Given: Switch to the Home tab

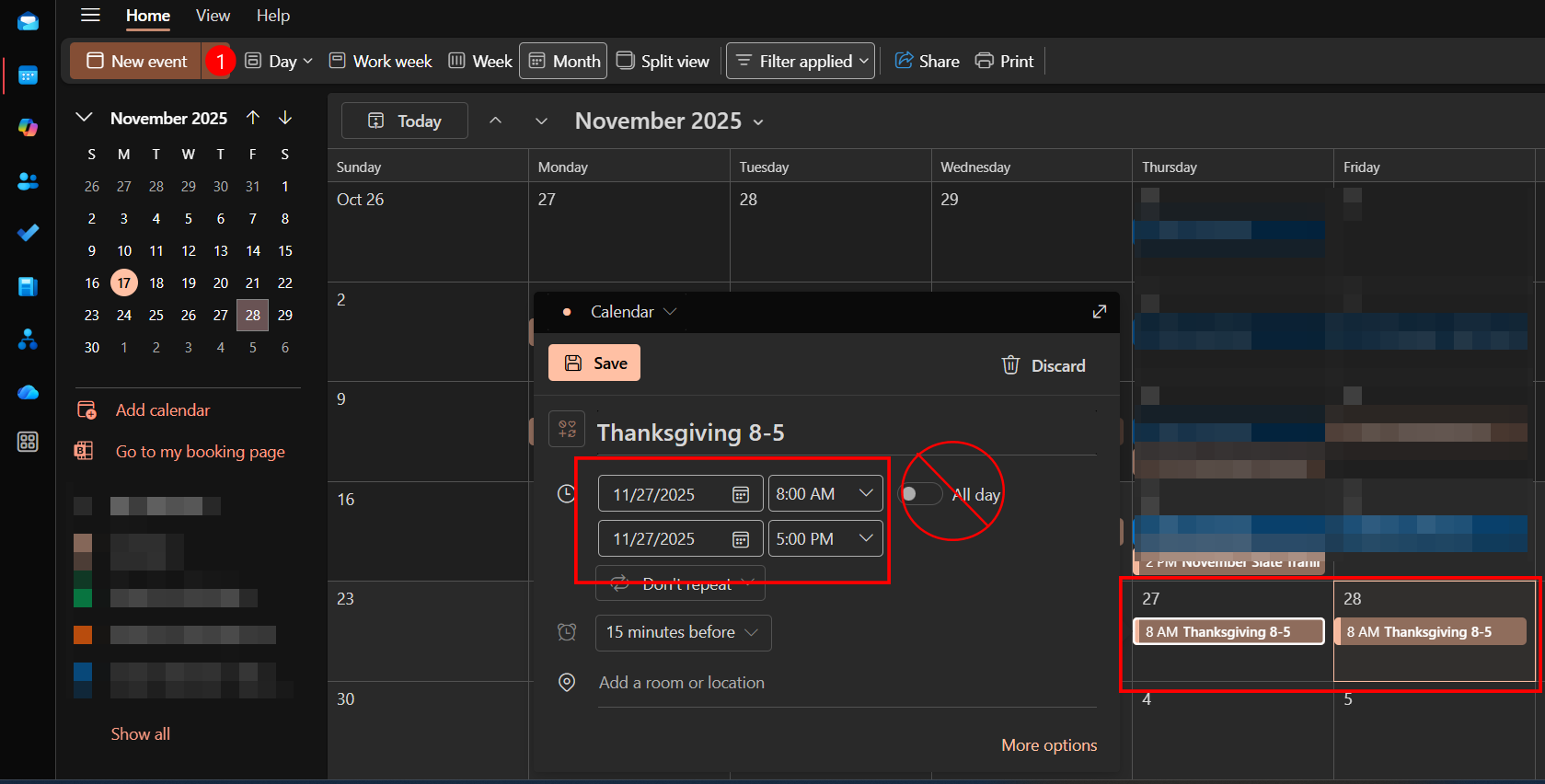Looking at the screenshot, I should (x=148, y=16).
